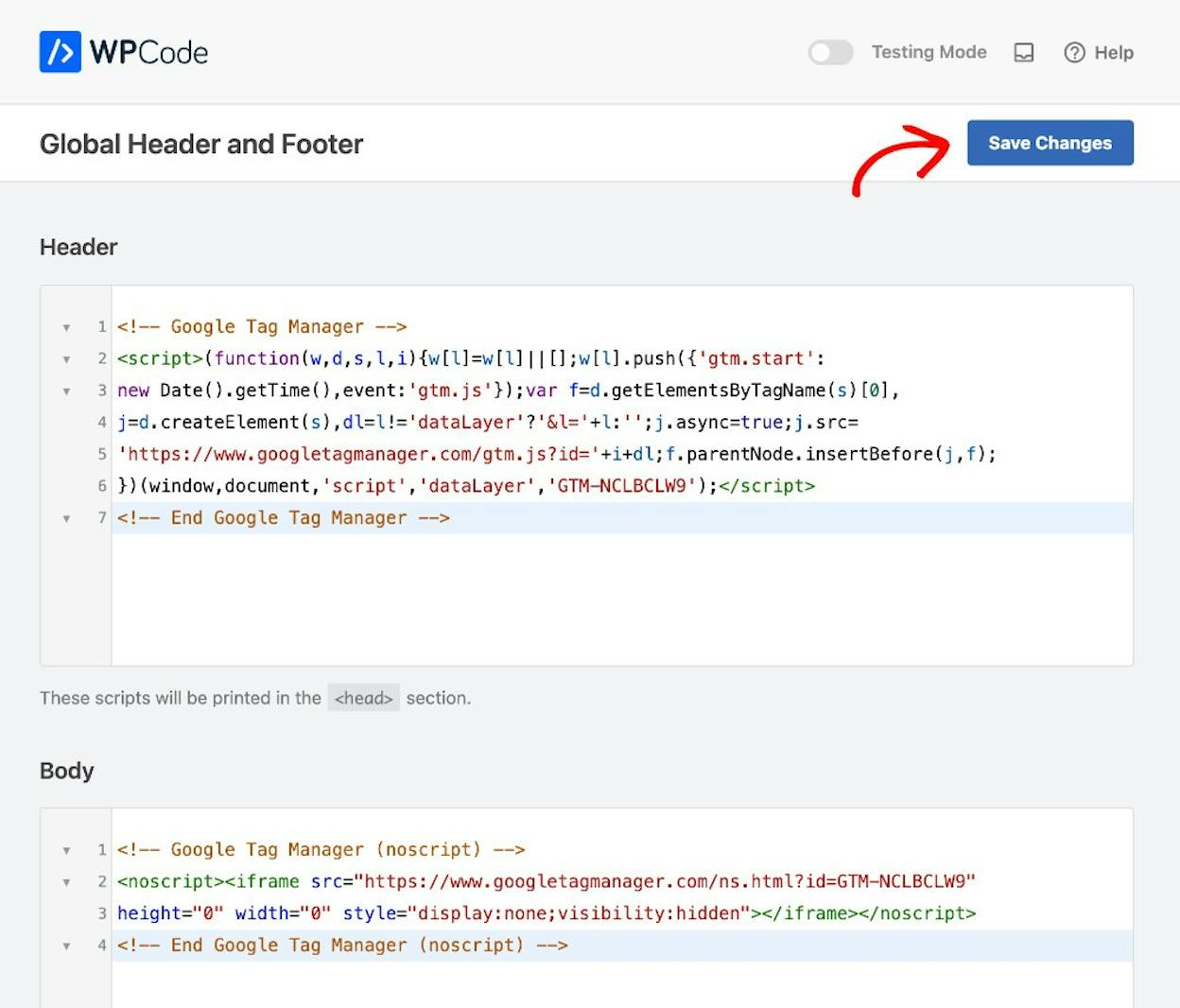Click the Help question mark icon
Screen dimensions: 1180x1008
click(1074, 53)
